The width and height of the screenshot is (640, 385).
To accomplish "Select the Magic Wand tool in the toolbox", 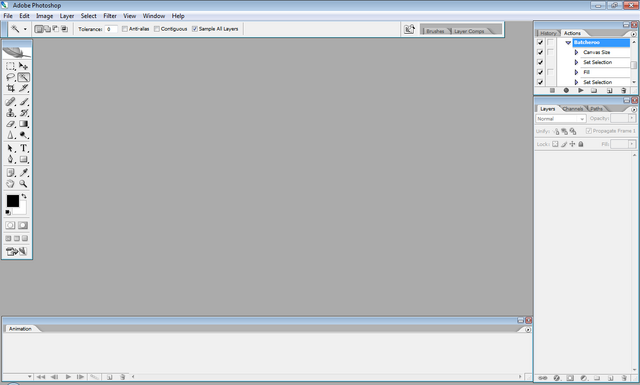I will click(24, 77).
